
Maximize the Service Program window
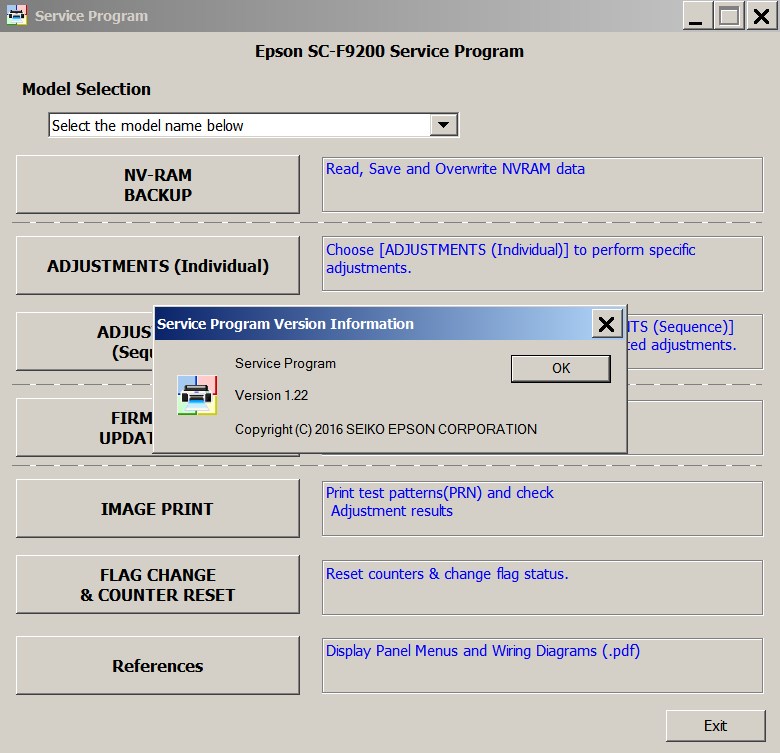click(x=729, y=16)
